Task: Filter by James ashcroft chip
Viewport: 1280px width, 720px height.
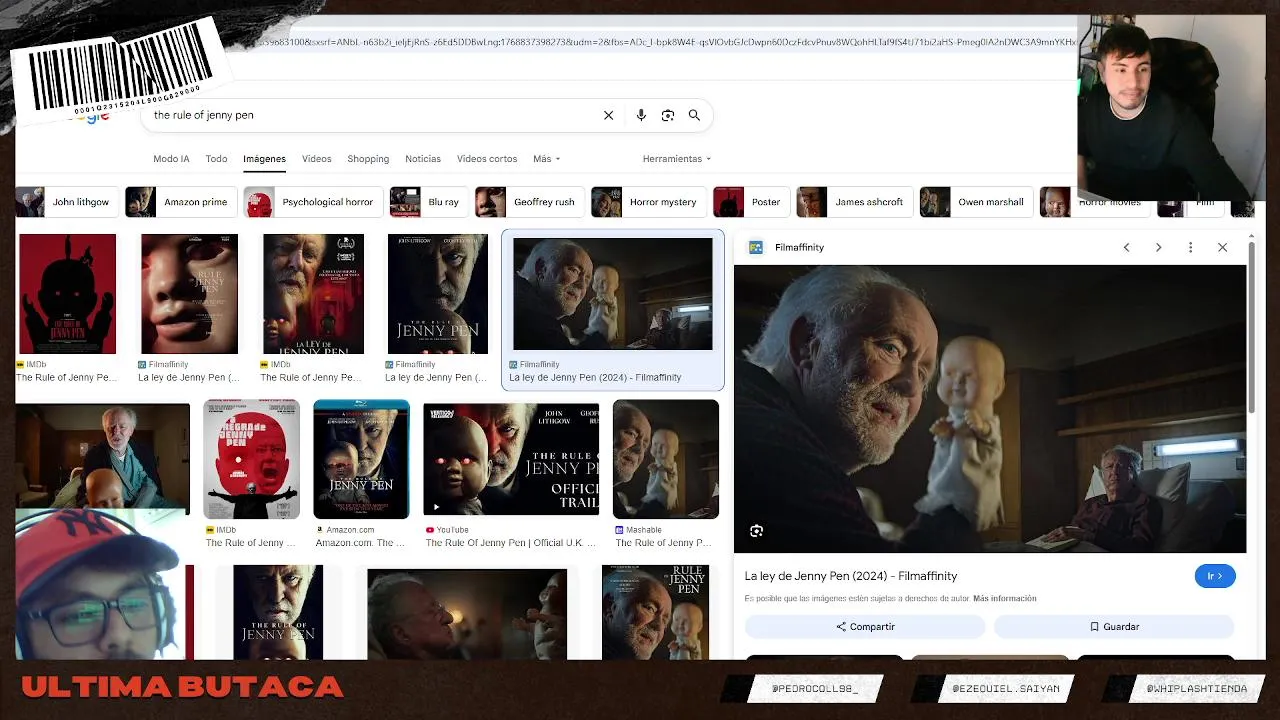Action: click(x=854, y=202)
